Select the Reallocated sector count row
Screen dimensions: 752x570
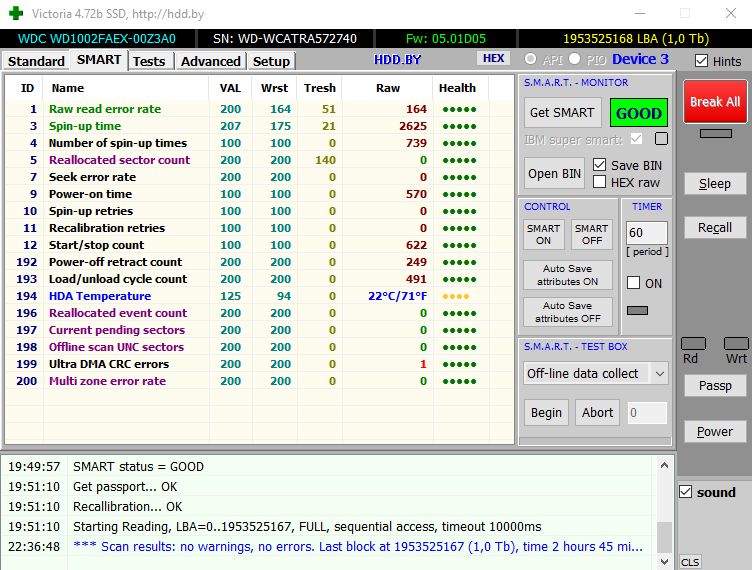[259, 160]
